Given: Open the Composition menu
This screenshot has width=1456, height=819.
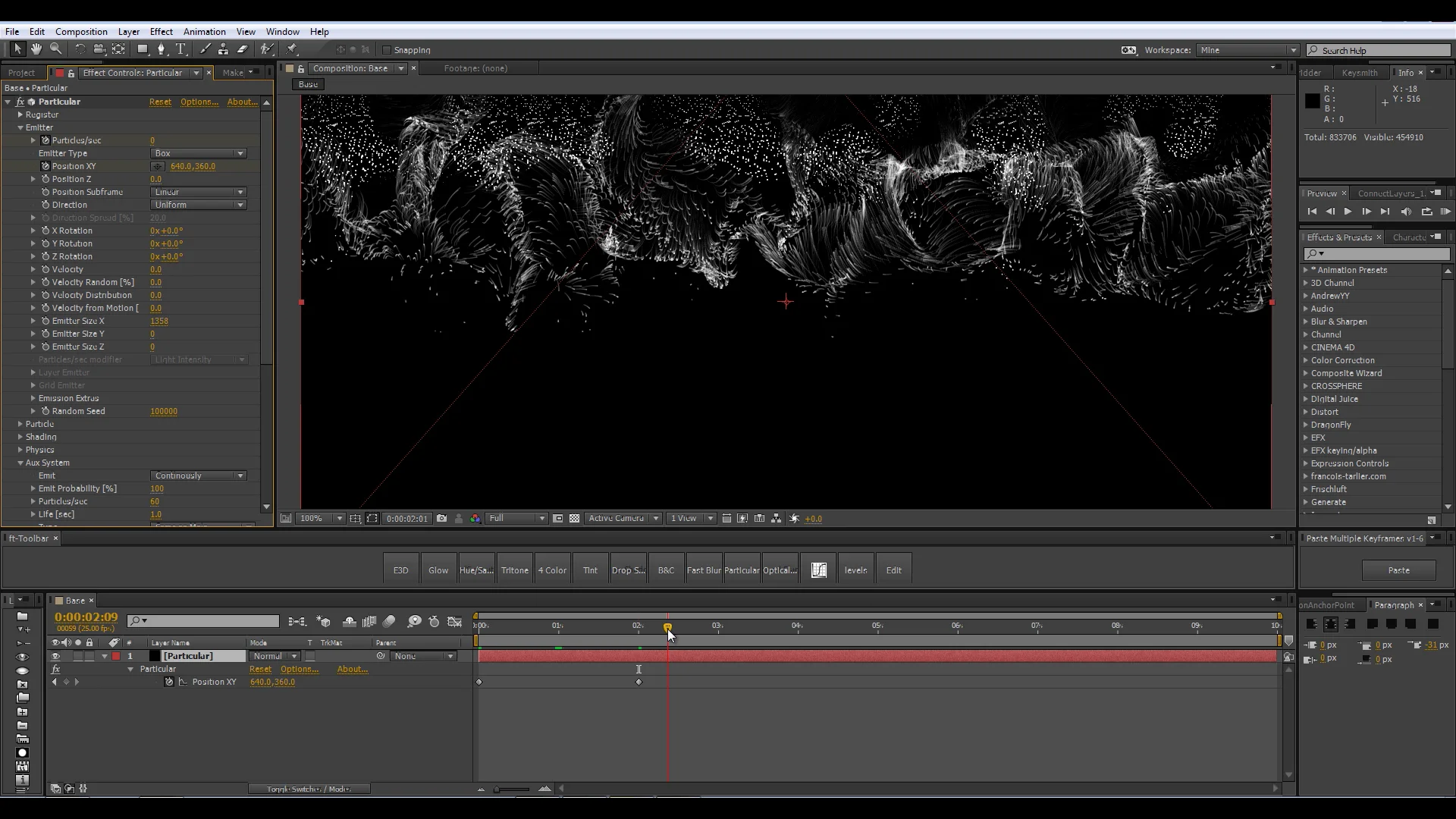Looking at the screenshot, I should click(81, 31).
